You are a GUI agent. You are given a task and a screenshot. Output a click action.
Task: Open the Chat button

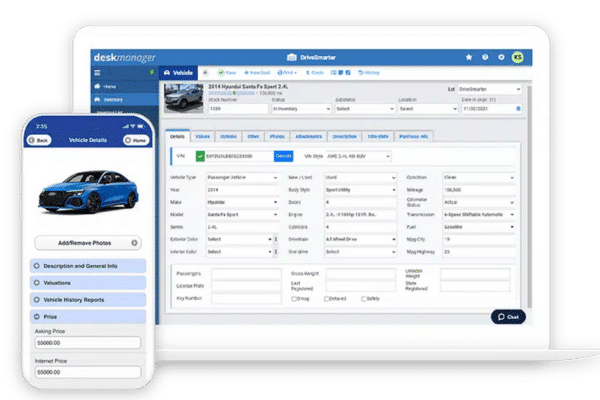pos(508,317)
